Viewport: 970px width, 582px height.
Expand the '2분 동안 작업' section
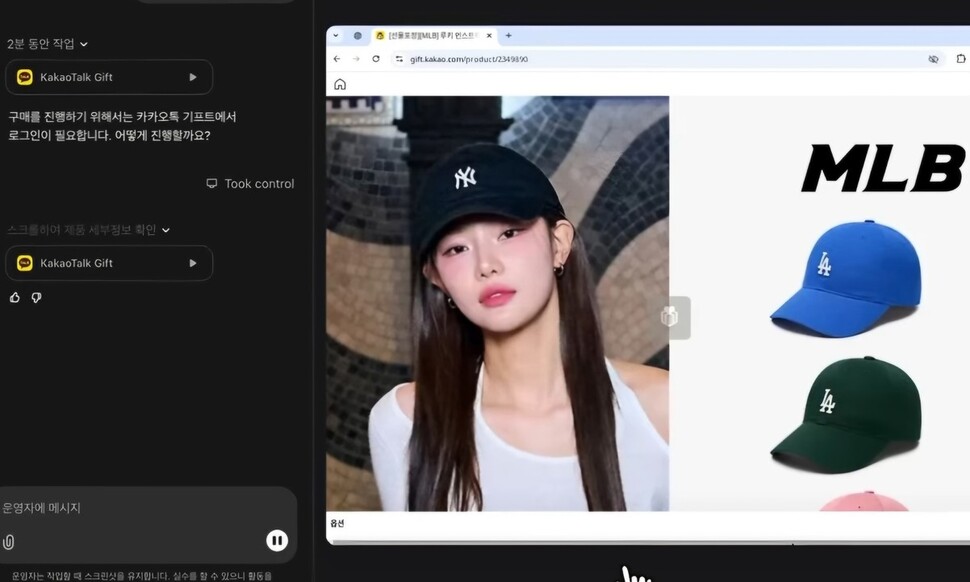(84, 44)
